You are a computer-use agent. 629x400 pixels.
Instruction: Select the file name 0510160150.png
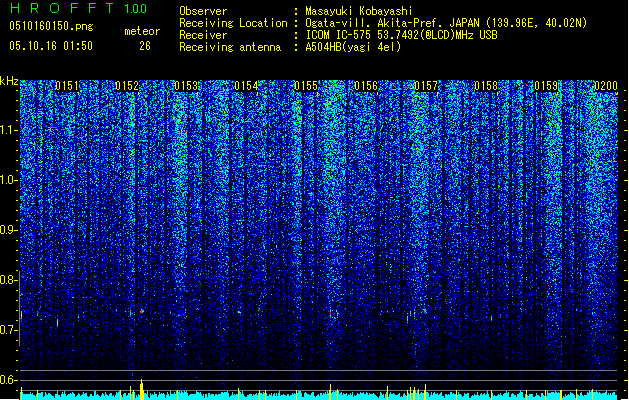click(51, 27)
